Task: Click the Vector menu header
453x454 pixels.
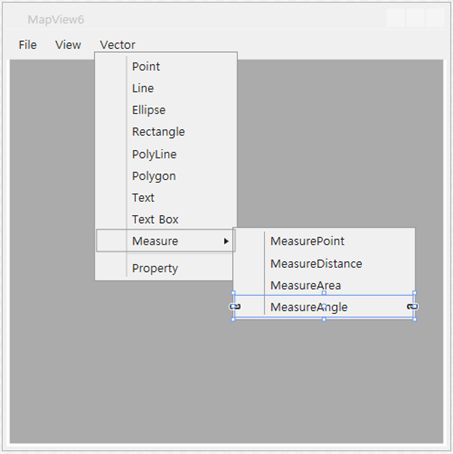Action: (118, 45)
